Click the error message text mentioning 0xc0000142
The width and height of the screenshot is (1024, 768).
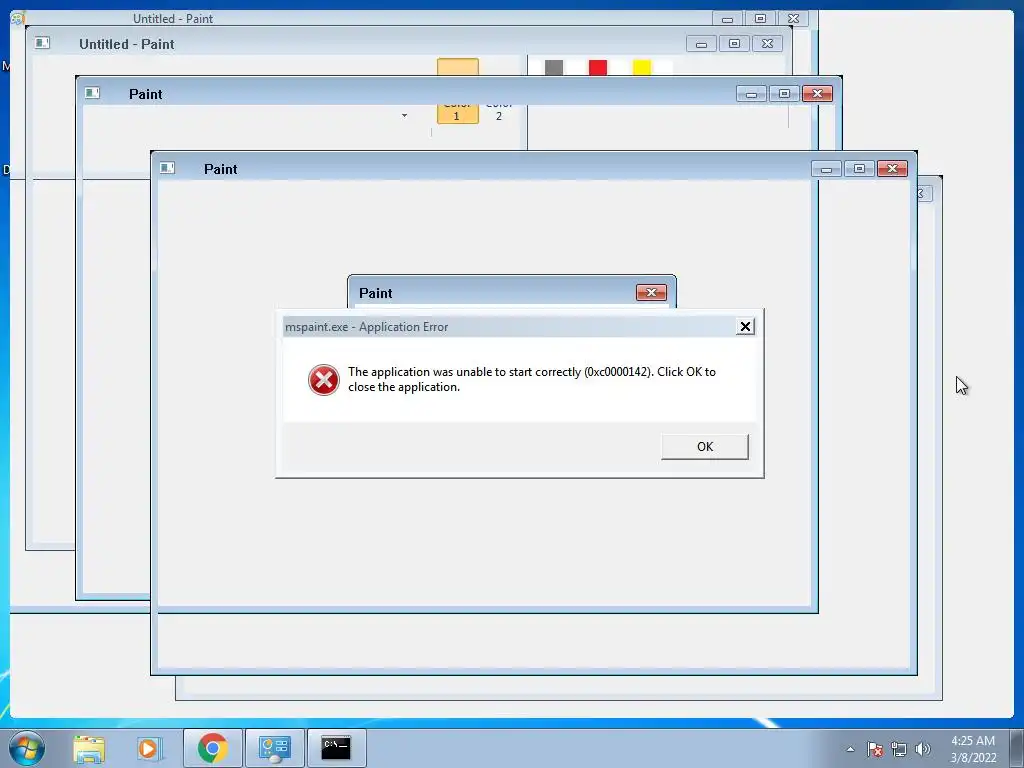click(532, 379)
